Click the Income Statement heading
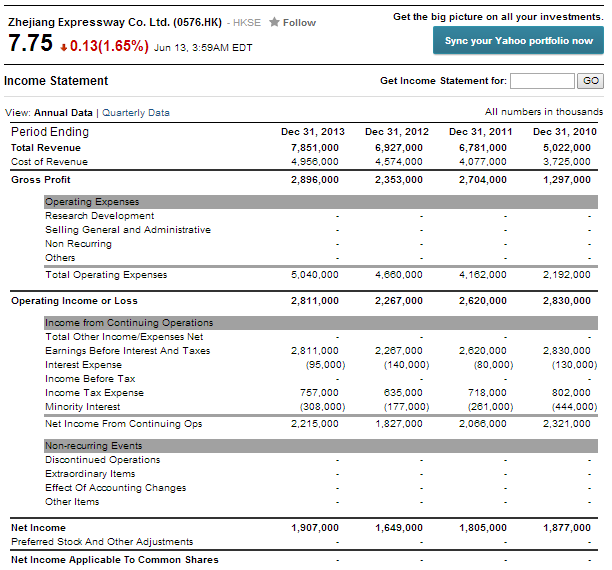This screenshot has height=570, width=612. point(56,81)
